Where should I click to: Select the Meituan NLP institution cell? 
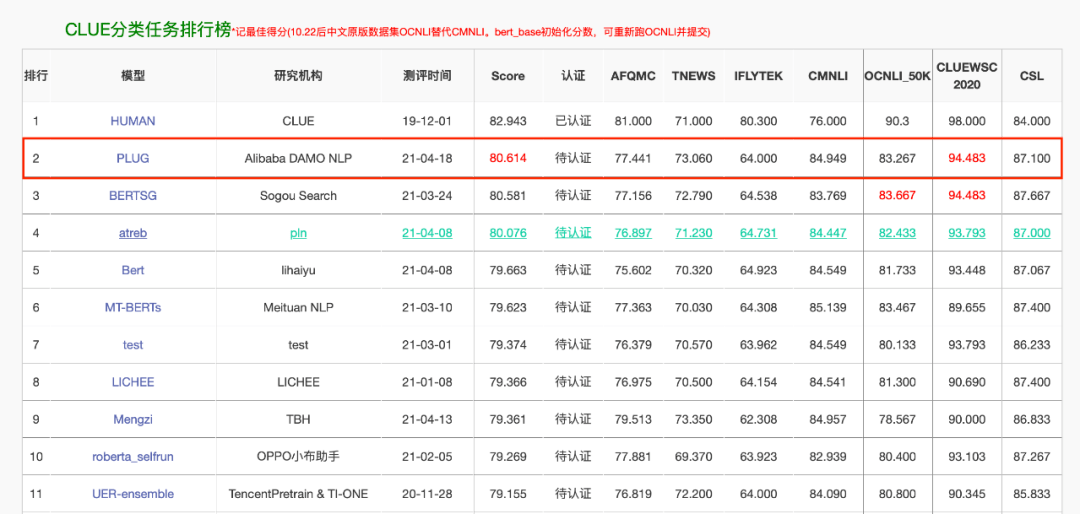(x=298, y=307)
